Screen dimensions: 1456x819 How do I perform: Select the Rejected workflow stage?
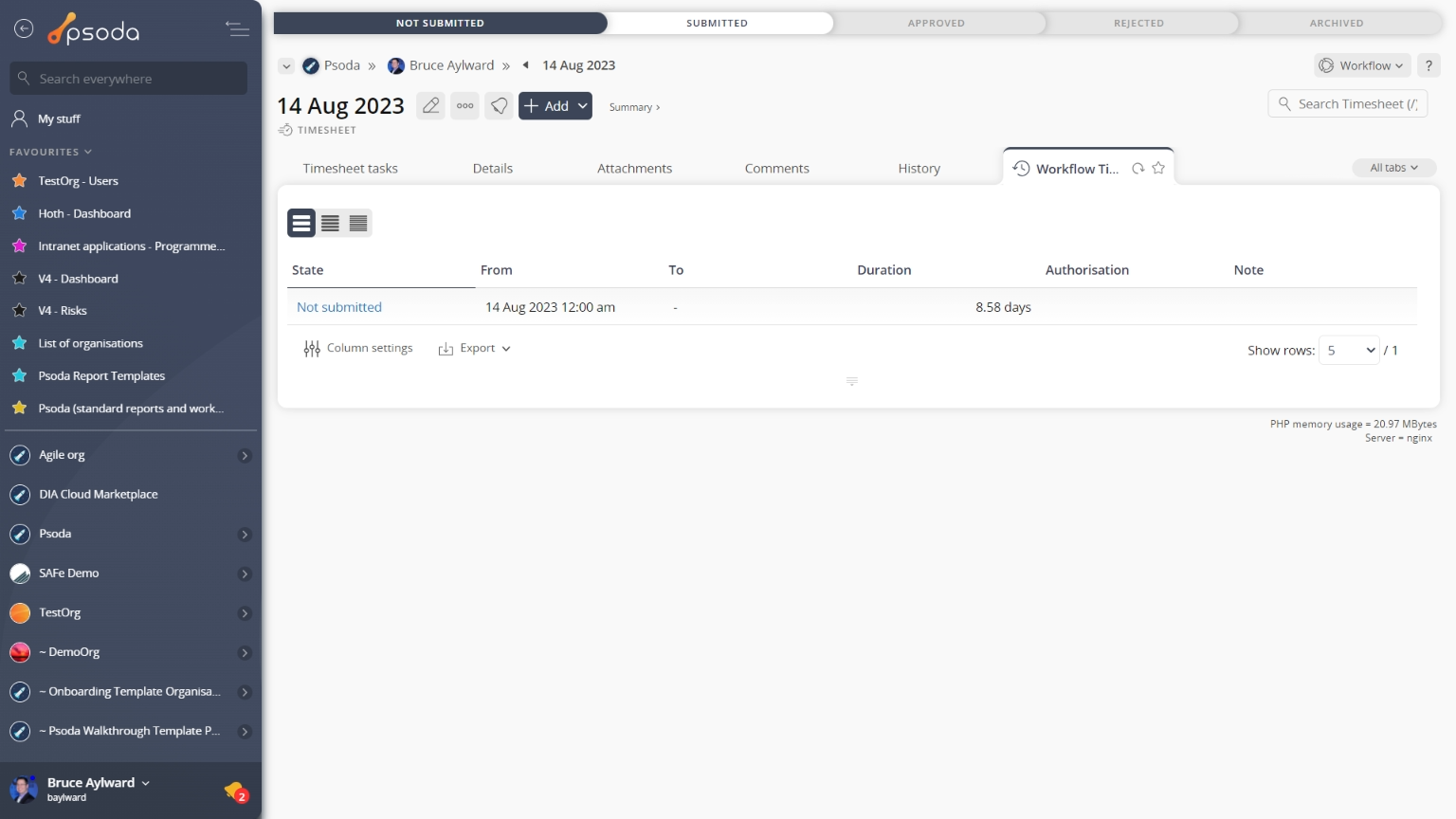click(1138, 23)
